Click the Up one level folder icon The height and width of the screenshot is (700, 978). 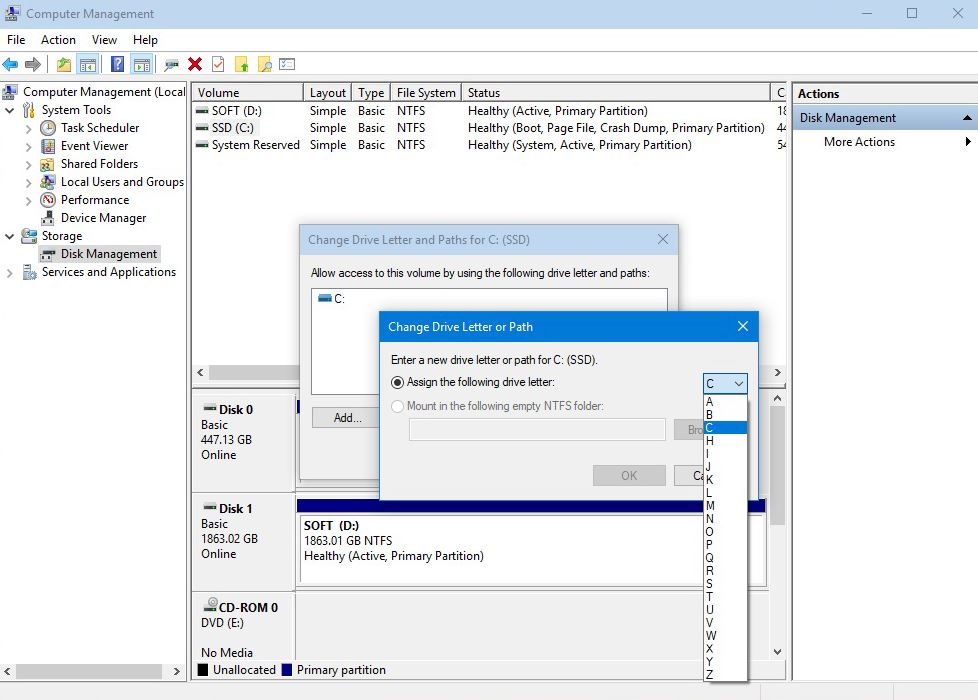[64, 65]
